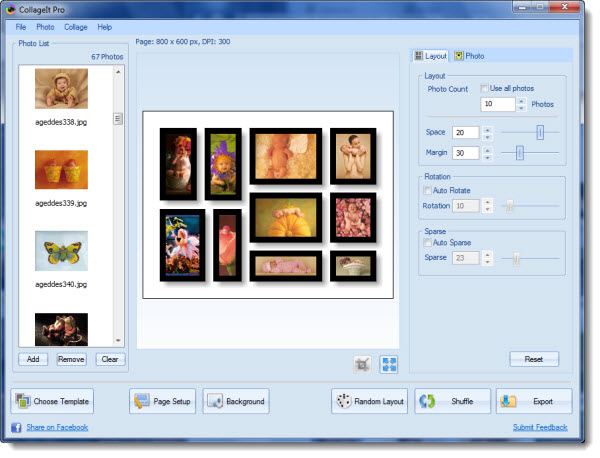Toggle the Auto Rotate checkbox
The image size is (600, 458).
tap(429, 190)
